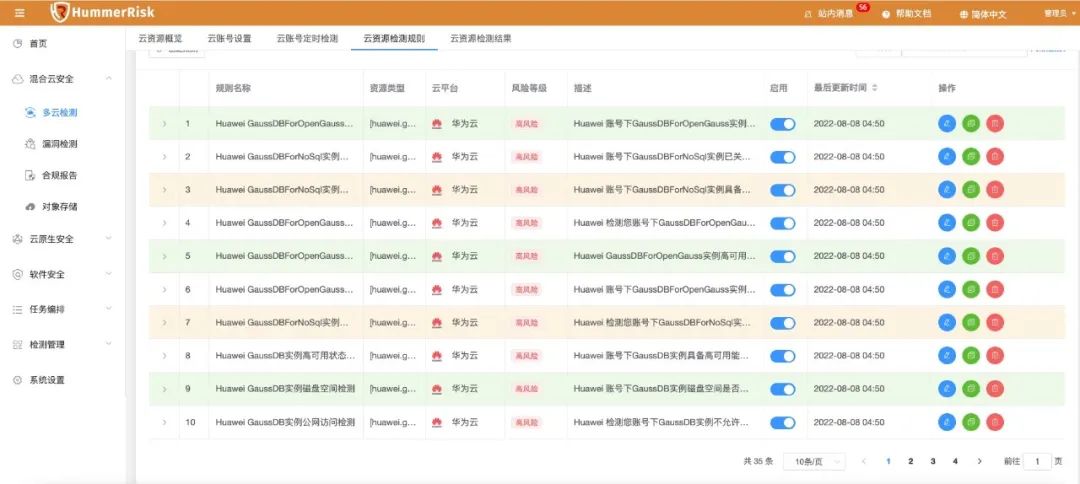Expand 检测管理 sidebar group
The width and height of the screenshot is (1080, 484).
click(x=63, y=344)
